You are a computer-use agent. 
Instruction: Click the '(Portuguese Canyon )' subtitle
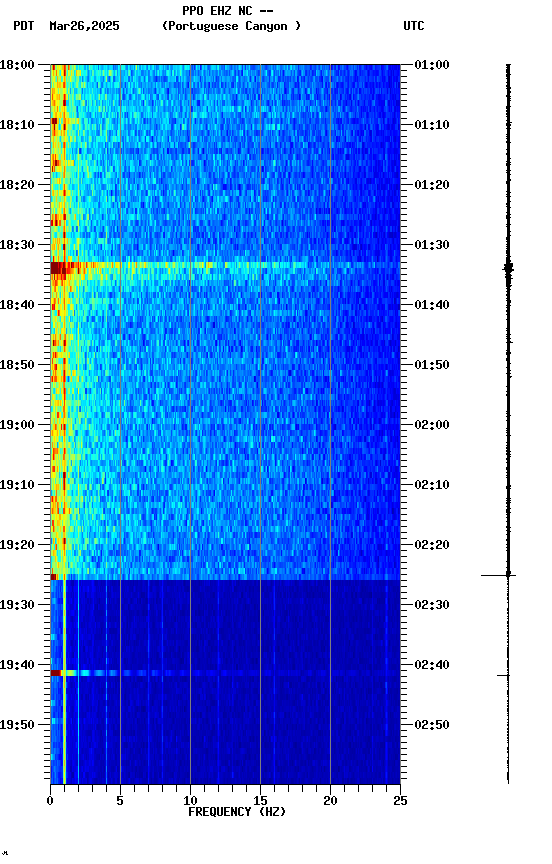coord(231,26)
